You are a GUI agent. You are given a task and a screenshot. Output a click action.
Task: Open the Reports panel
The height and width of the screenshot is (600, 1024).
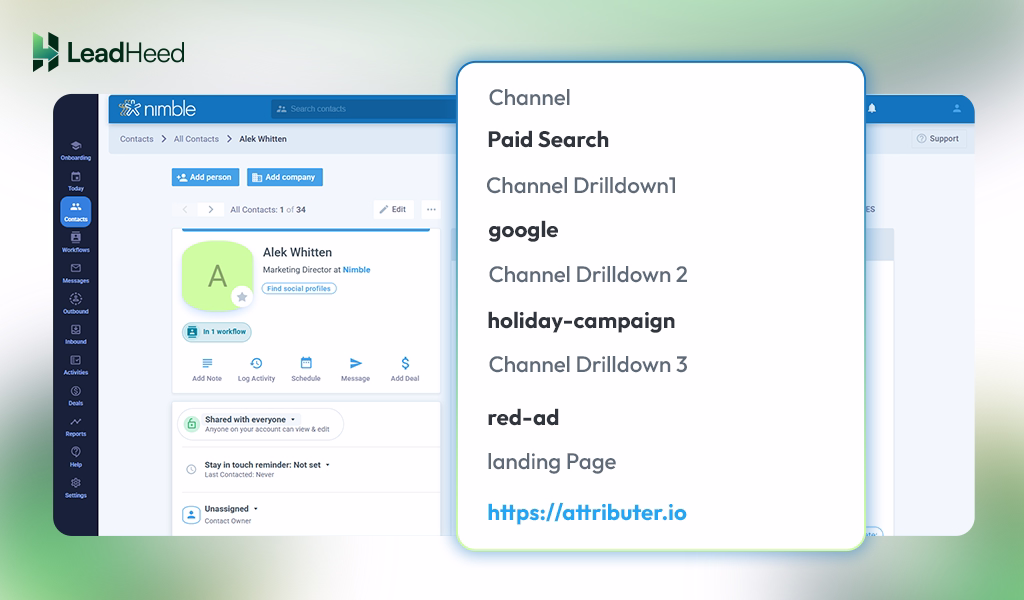click(x=76, y=427)
